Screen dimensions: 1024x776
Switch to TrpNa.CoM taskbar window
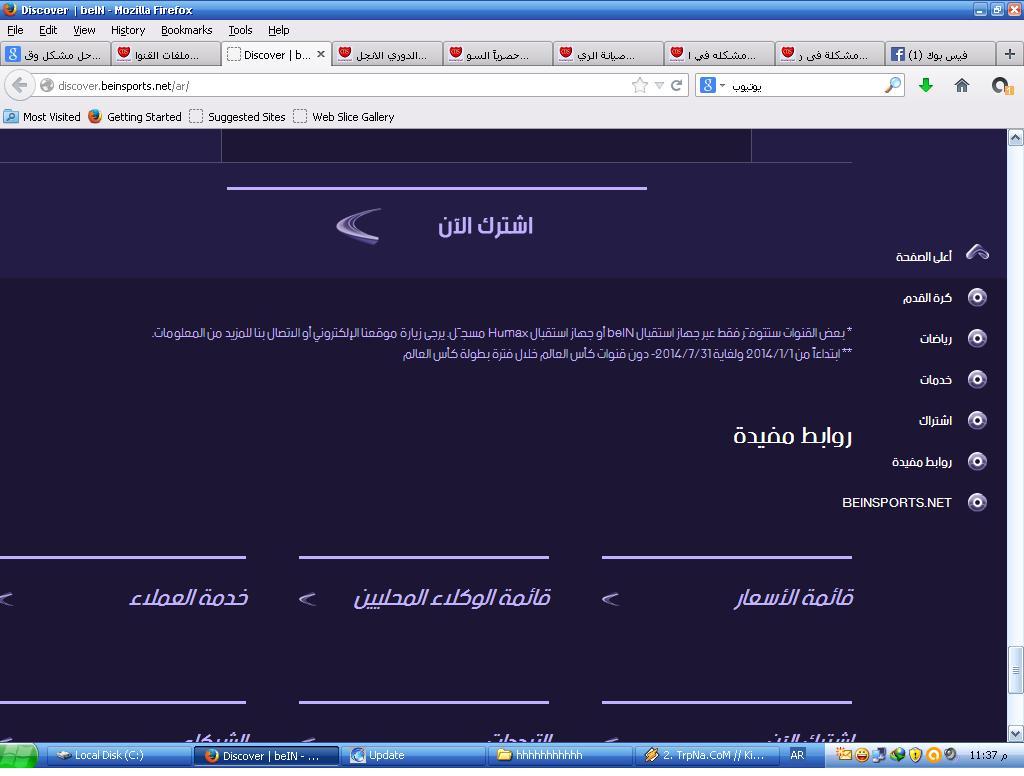[707, 756]
